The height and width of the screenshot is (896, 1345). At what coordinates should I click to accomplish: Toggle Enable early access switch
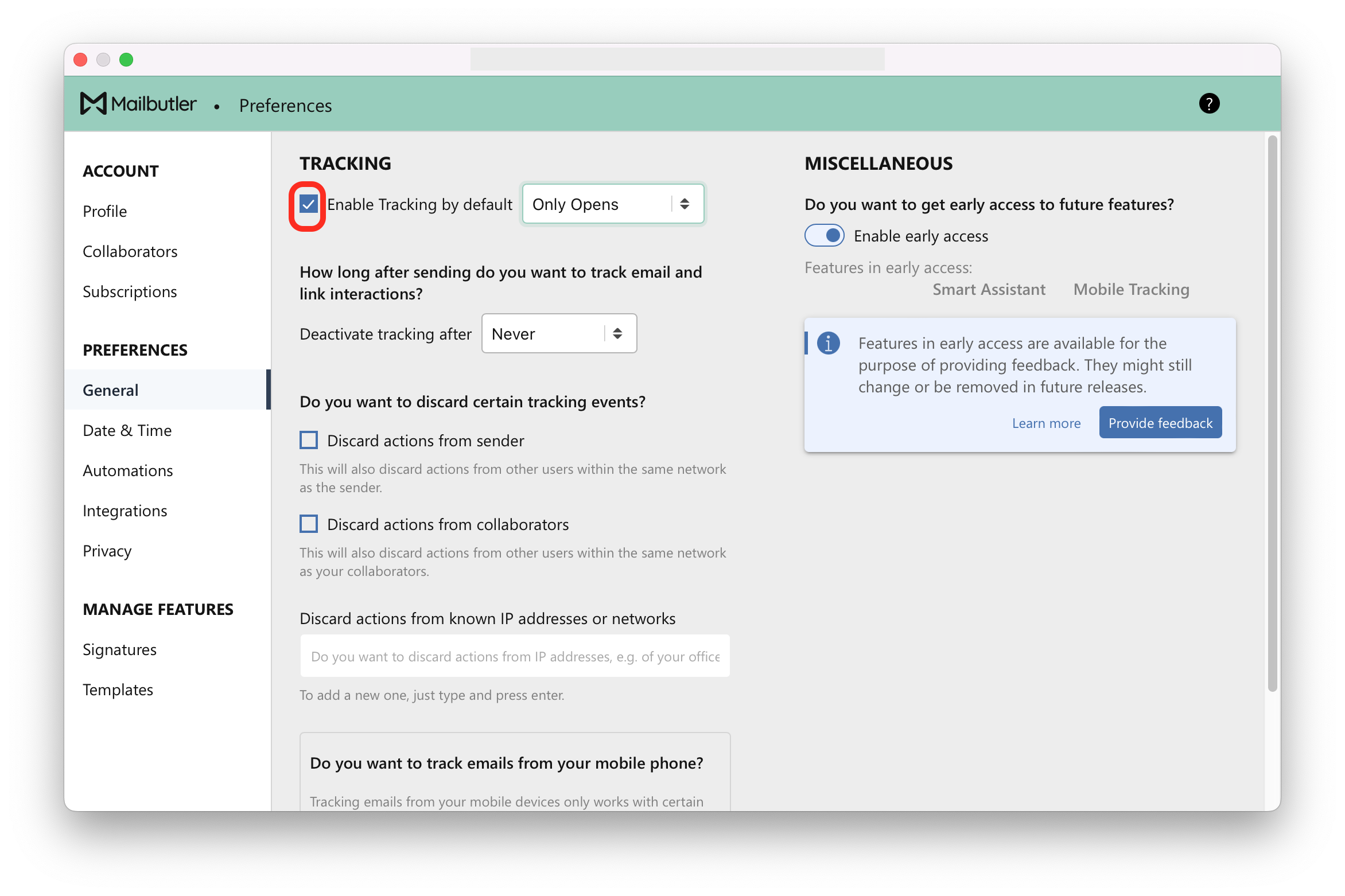824,236
